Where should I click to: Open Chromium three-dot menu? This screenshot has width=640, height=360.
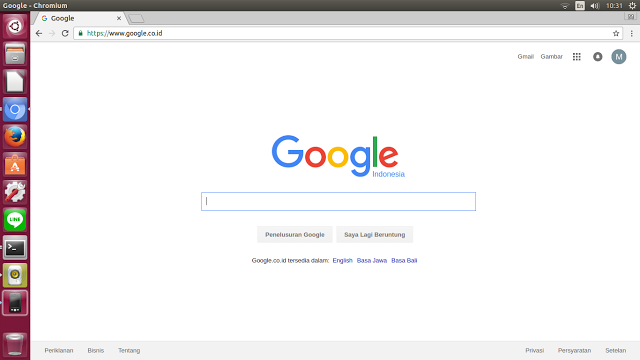click(631, 33)
